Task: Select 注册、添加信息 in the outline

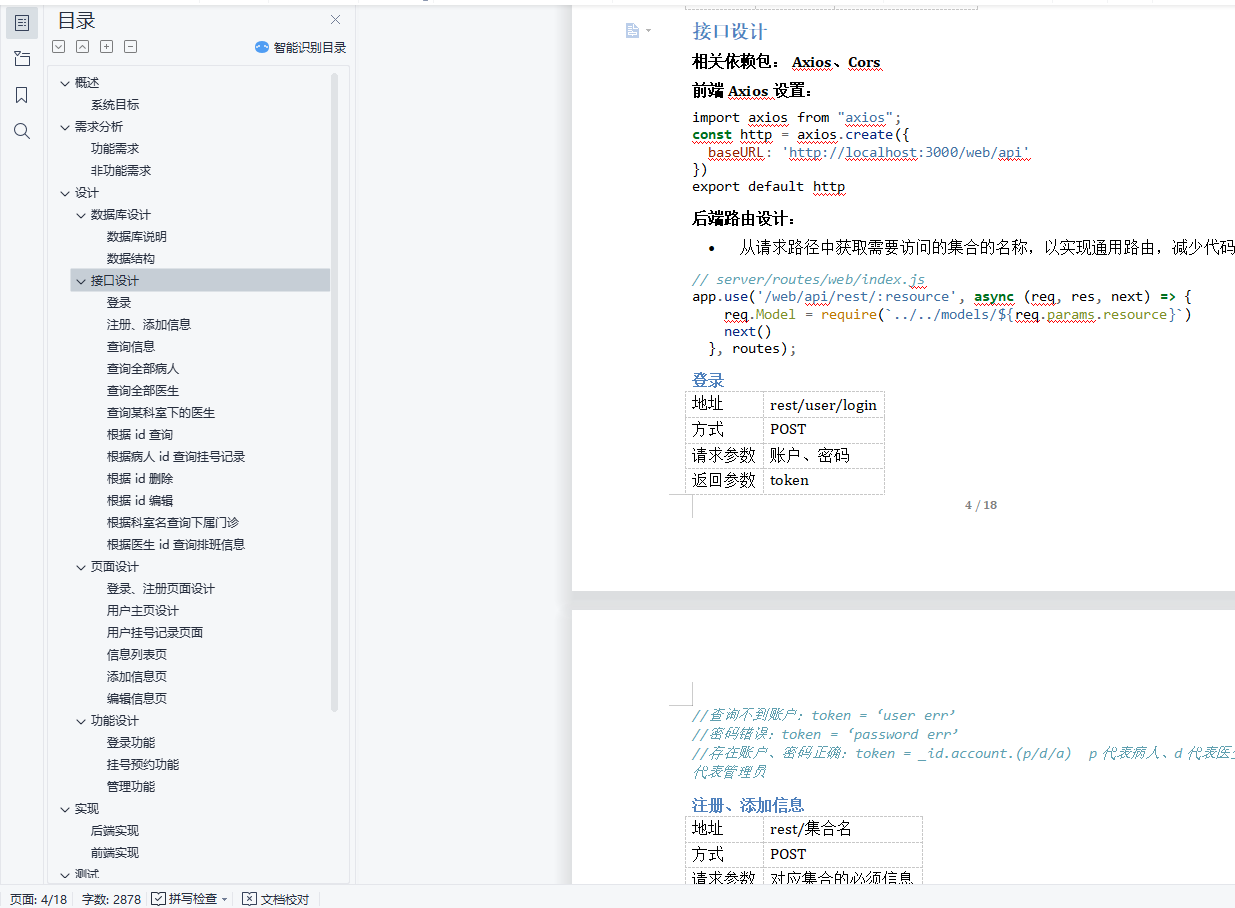Action: tap(149, 325)
